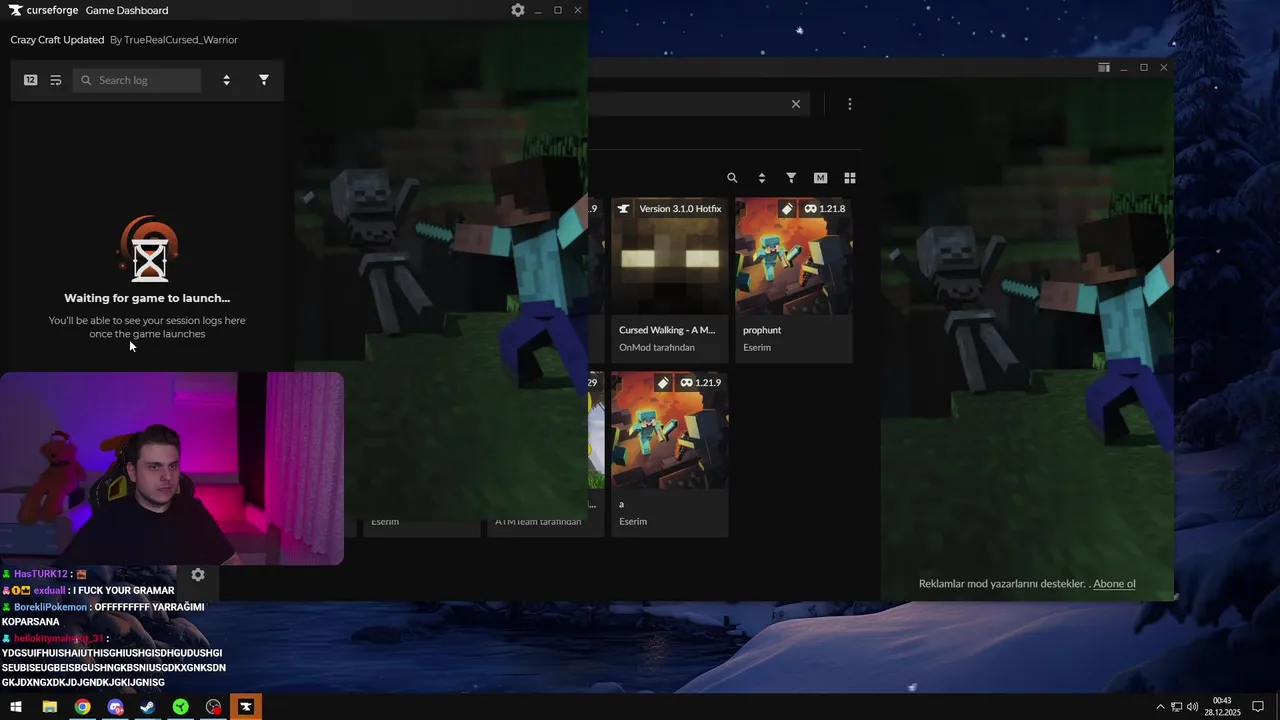Toggle word wrap in log toolbar

click(x=56, y=80)
